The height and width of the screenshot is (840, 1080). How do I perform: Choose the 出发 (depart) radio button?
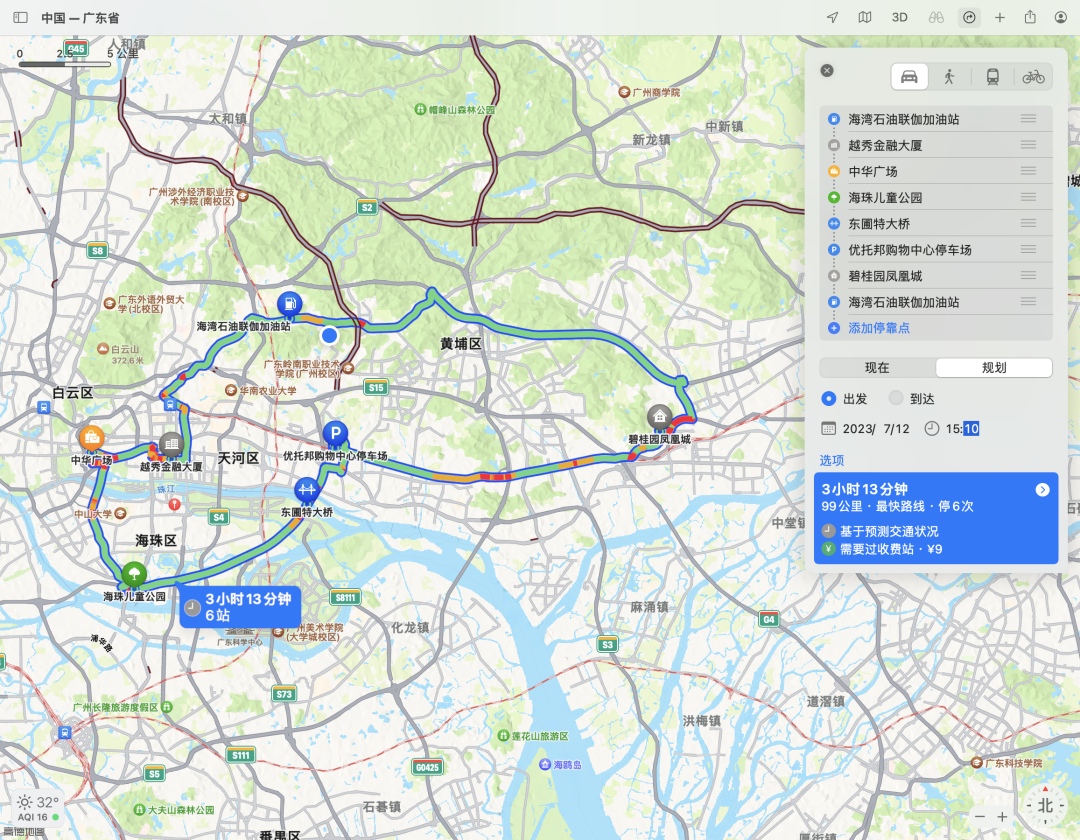829,399
